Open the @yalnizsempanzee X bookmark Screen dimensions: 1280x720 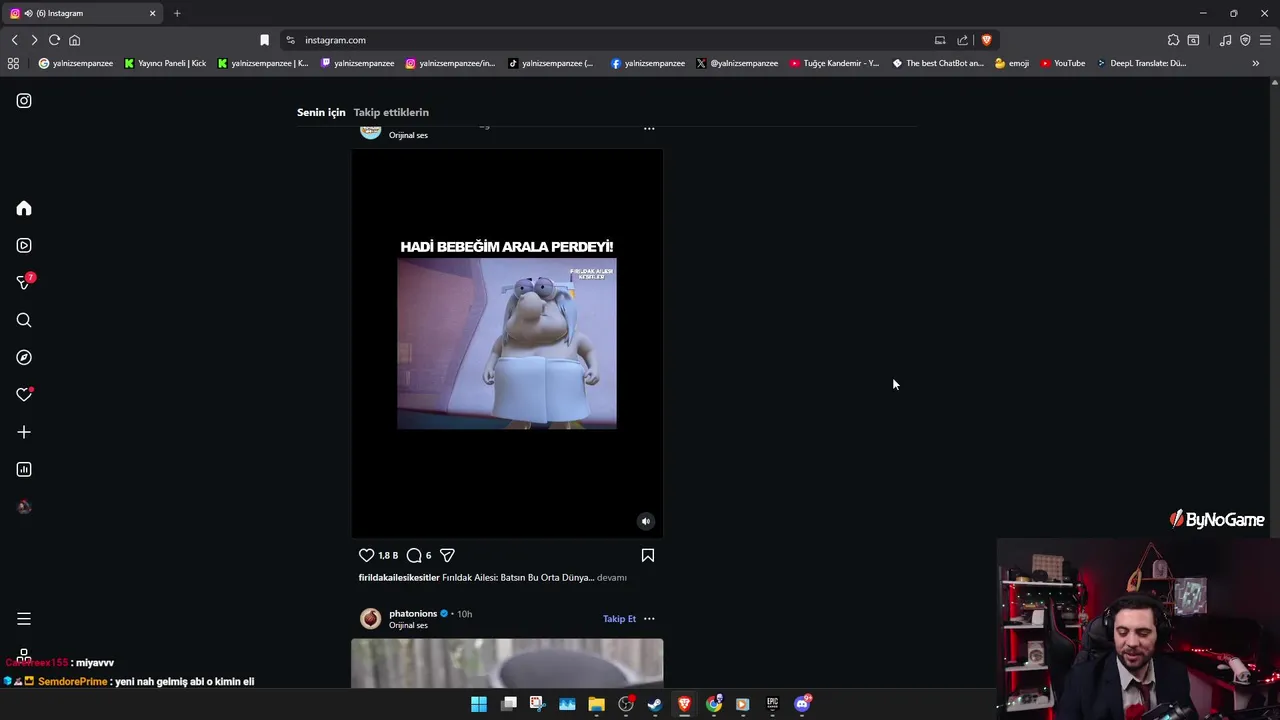pyautogui.click(x=737, y=63)
